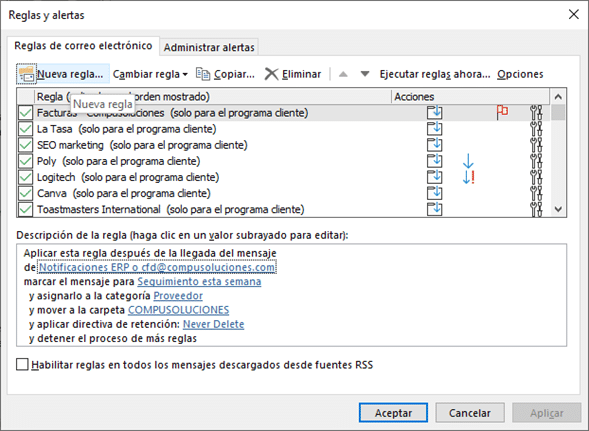The width and height of the screenshot is (589, 431).
Task: Uncheck the SEO marketing rule checkbox
Action: (x=26, y=145)
